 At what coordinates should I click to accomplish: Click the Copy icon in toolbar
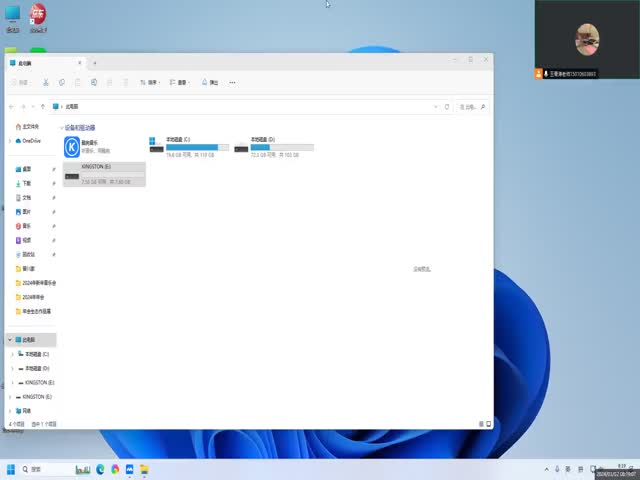[x=62, y=82]
